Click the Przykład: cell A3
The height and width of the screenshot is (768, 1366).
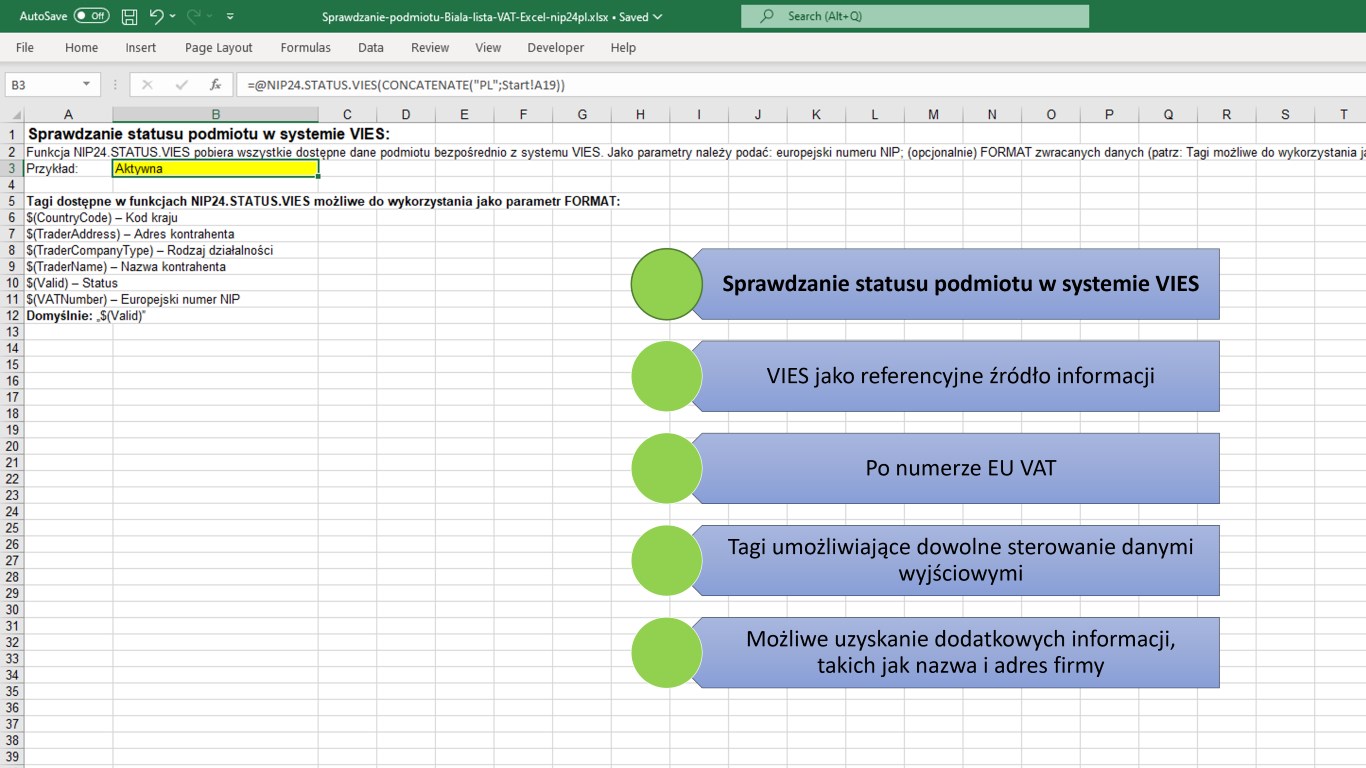[x=68, y=169]
